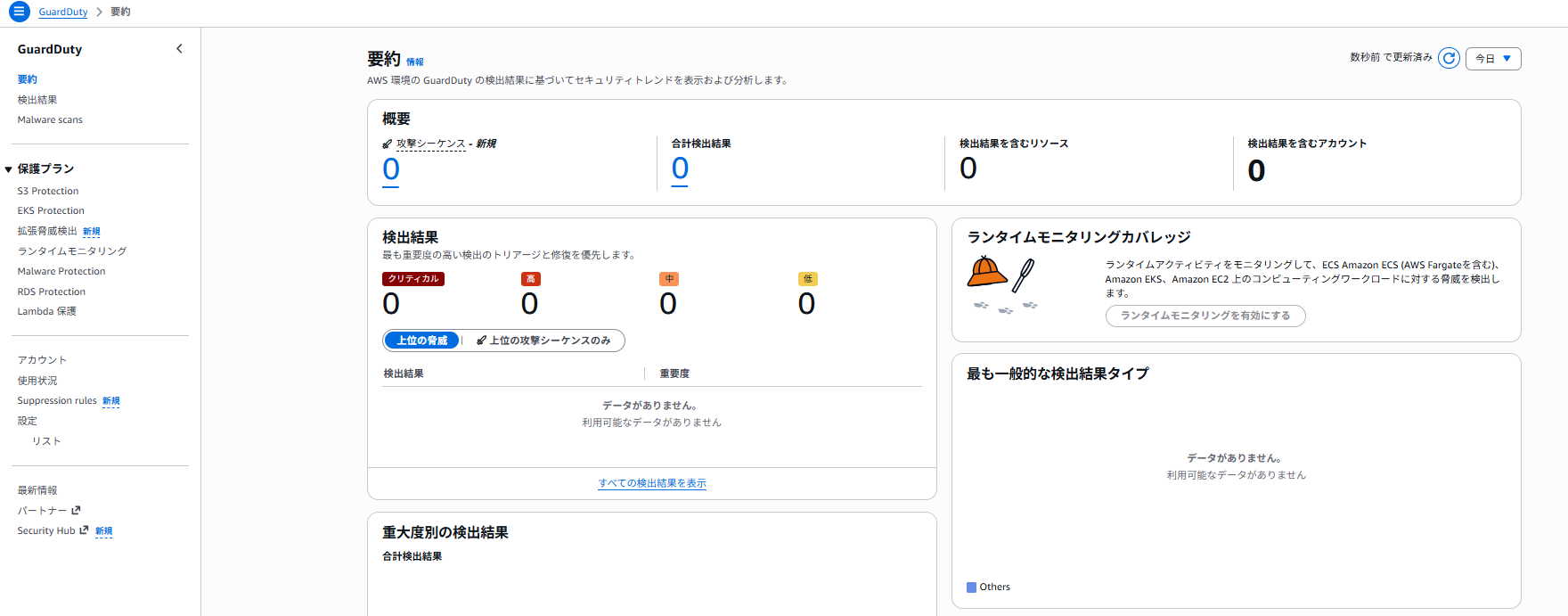Click the refresh circular arrow icon

pyautogui.click(x=1449, y=58)
